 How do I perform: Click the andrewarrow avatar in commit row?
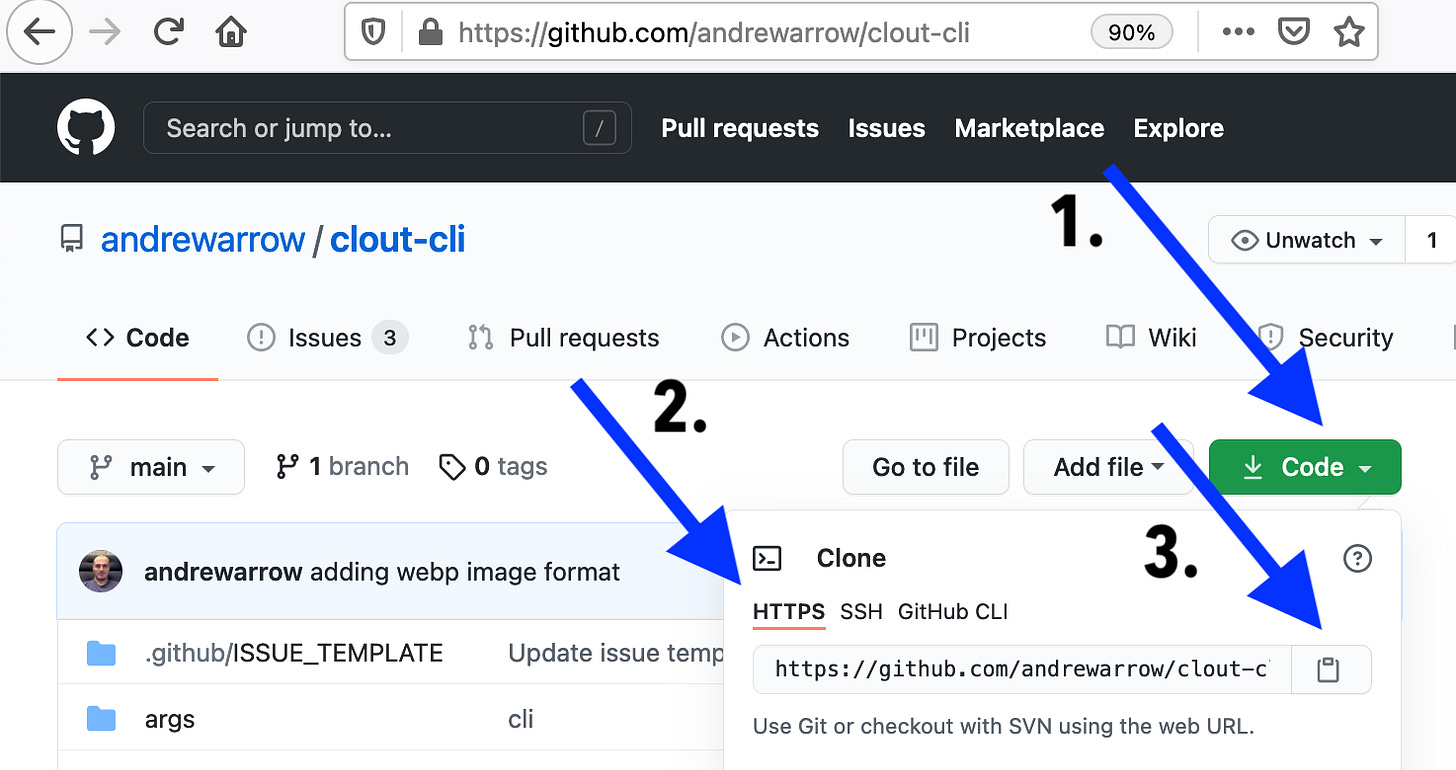tap(101, 572)
